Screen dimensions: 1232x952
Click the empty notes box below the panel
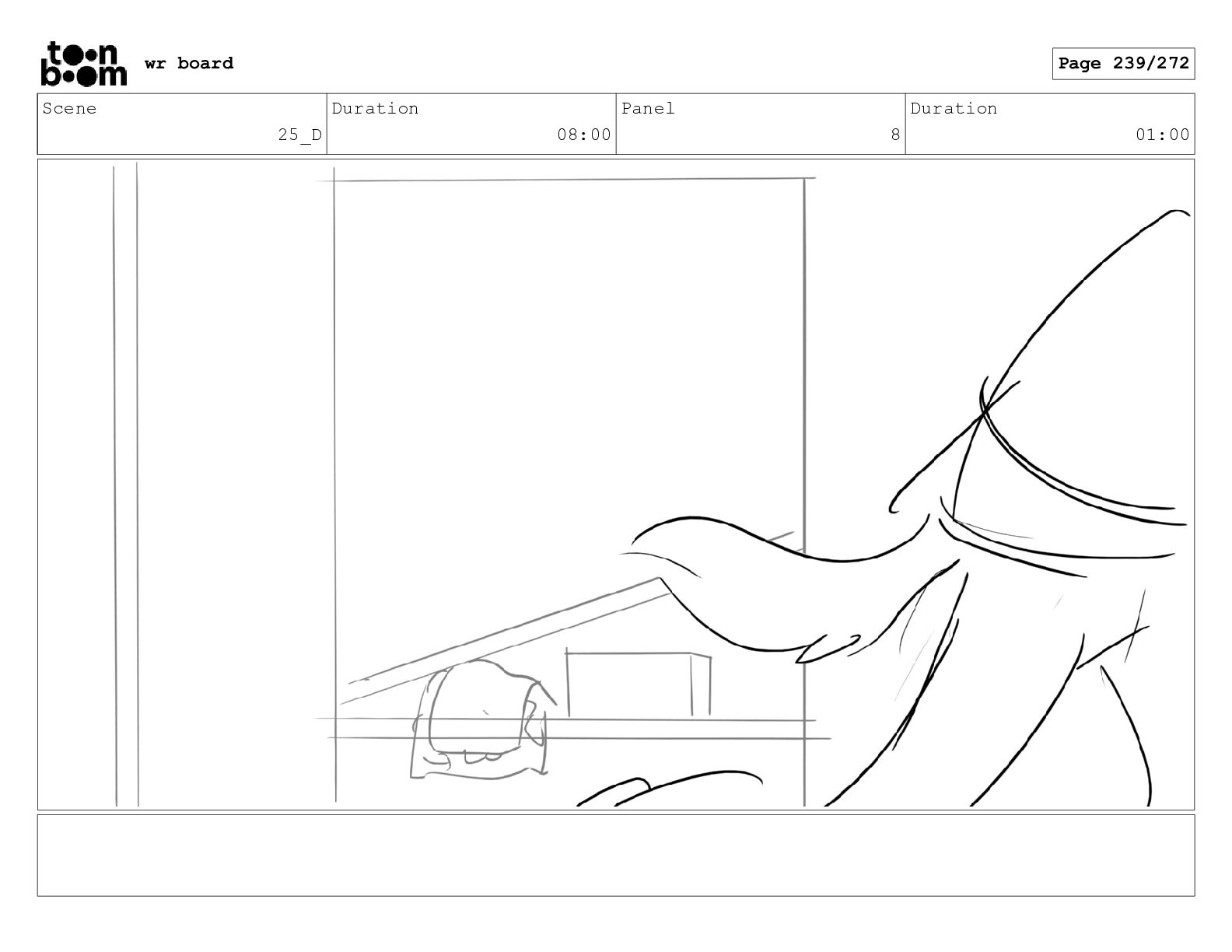tap(616, 856)
